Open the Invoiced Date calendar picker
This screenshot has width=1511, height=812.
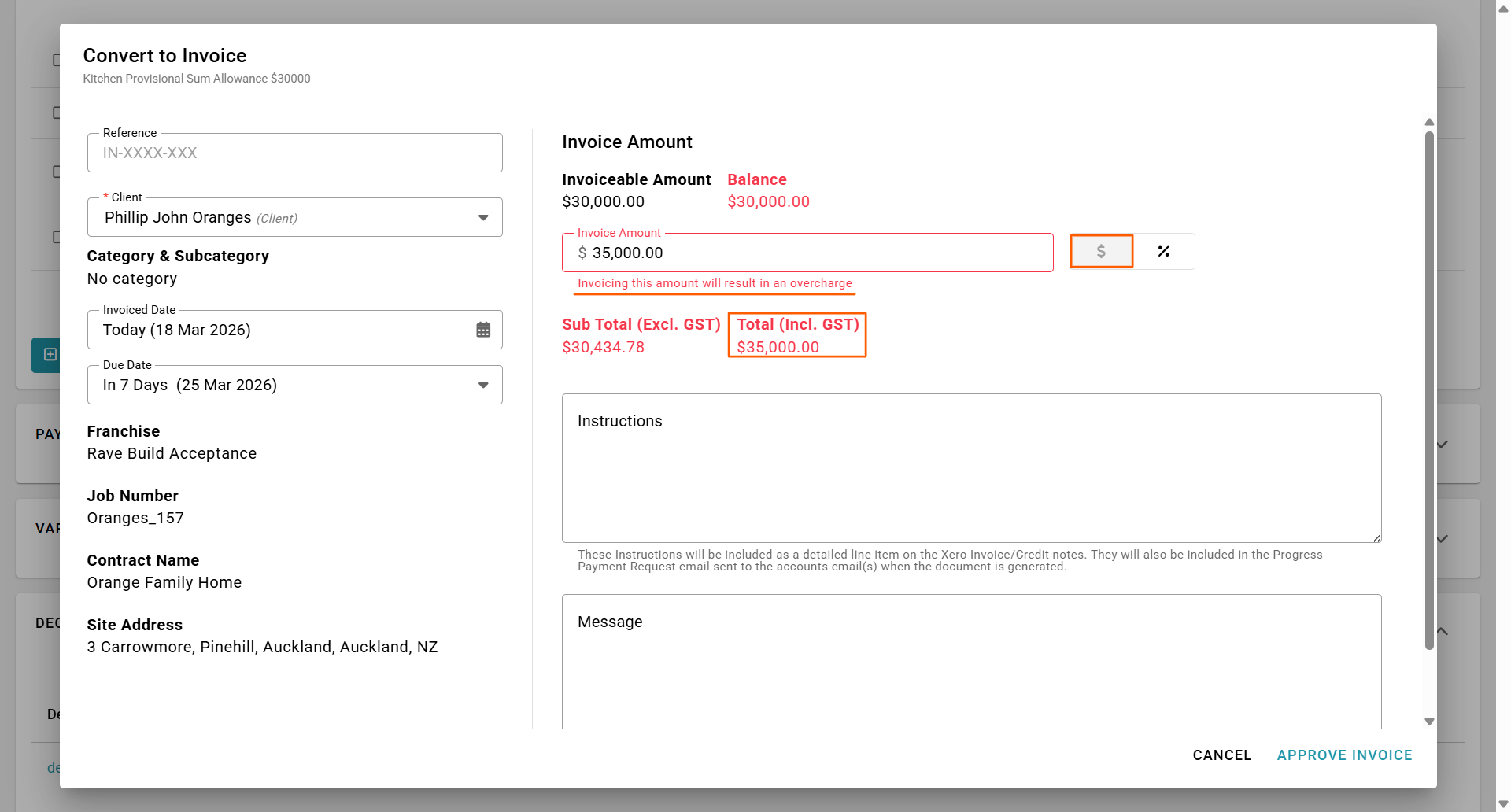point(483,330)
